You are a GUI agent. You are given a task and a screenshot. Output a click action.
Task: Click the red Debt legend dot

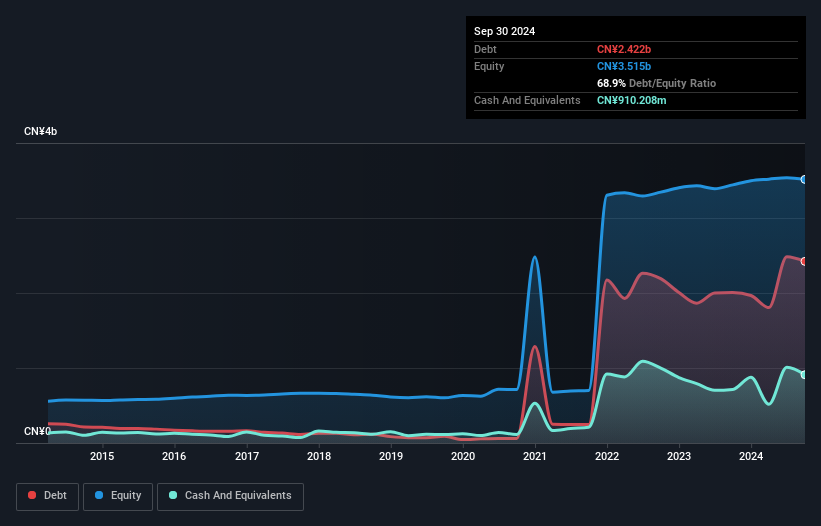pos(32,495)
